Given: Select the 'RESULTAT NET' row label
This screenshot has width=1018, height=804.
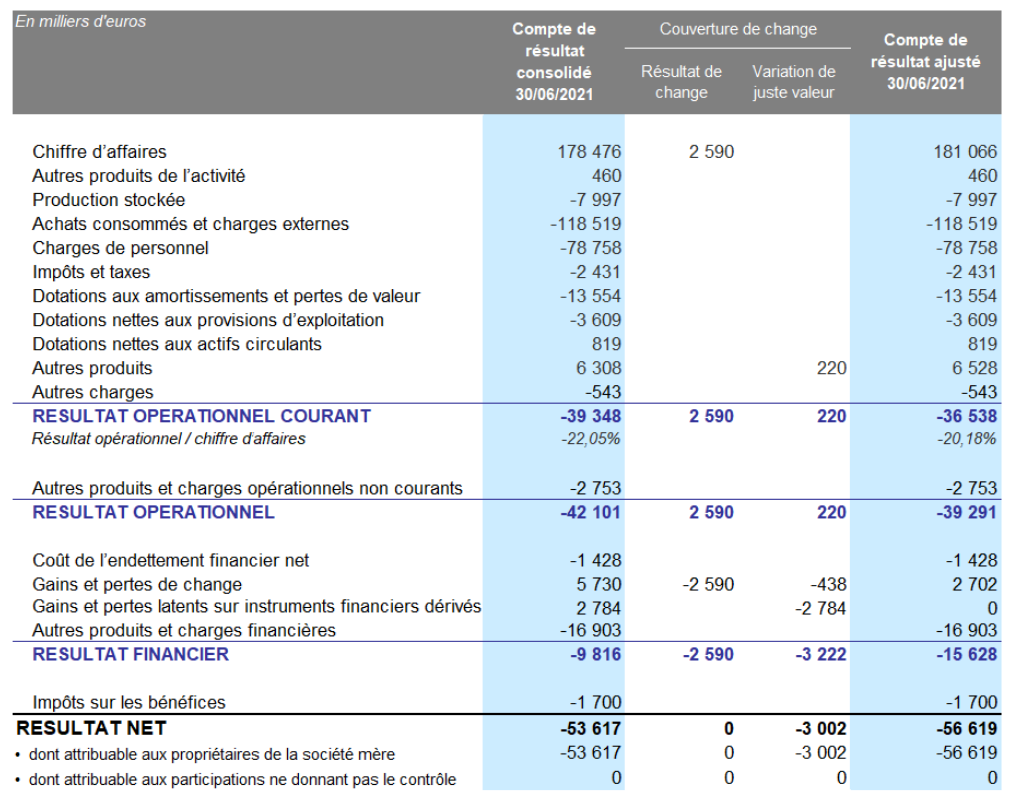Looking at the screenshot, I should [x=91, y=727].
